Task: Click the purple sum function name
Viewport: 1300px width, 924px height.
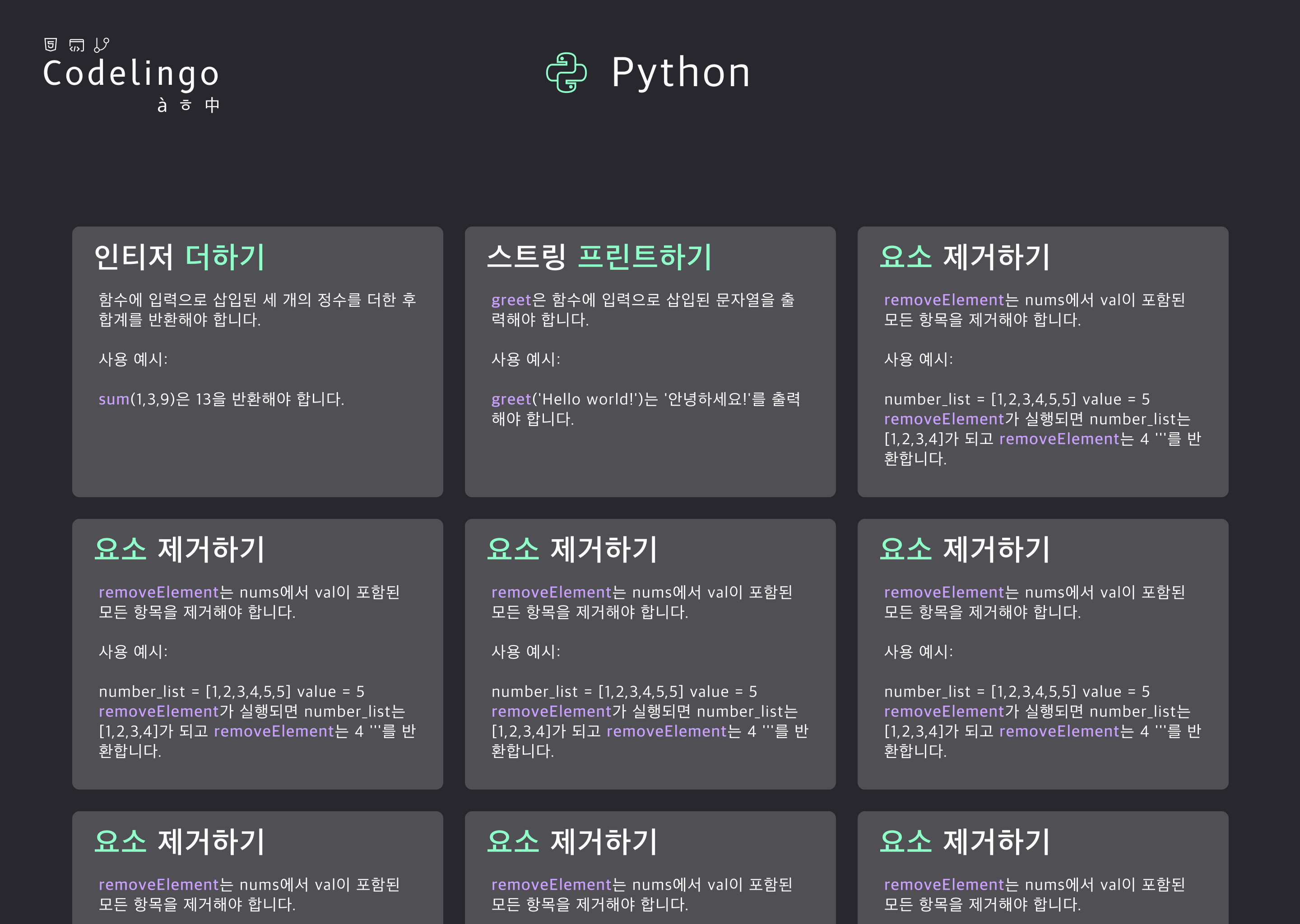Action: point(114,399)
